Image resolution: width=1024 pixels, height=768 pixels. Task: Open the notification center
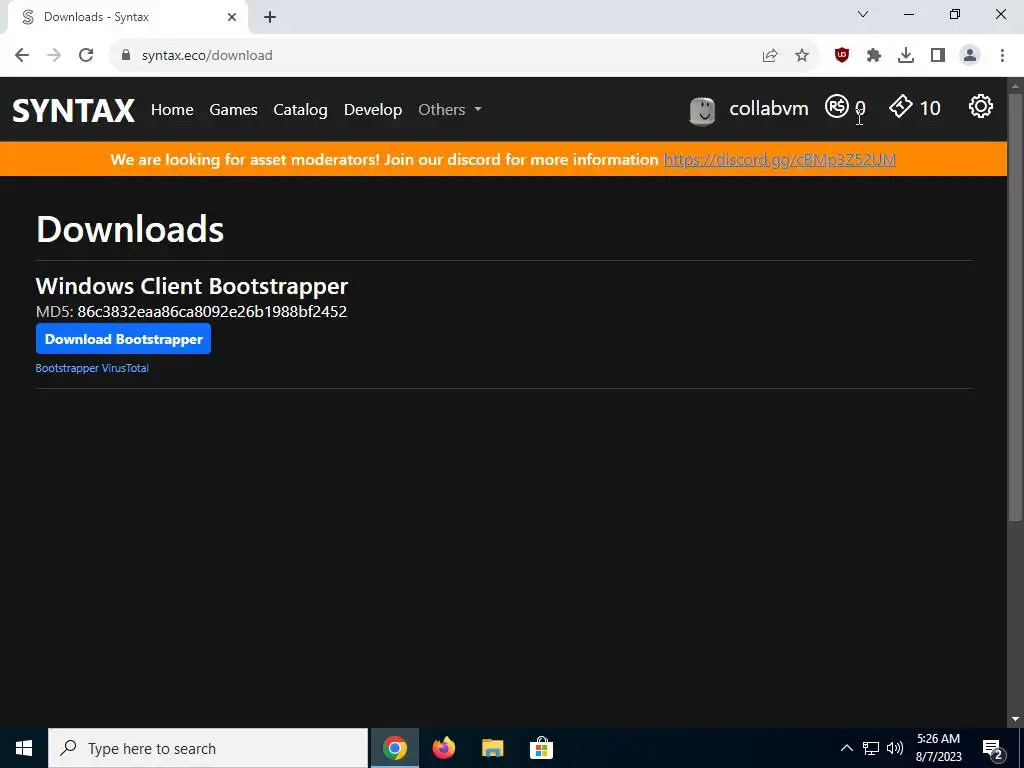(992, 749)
